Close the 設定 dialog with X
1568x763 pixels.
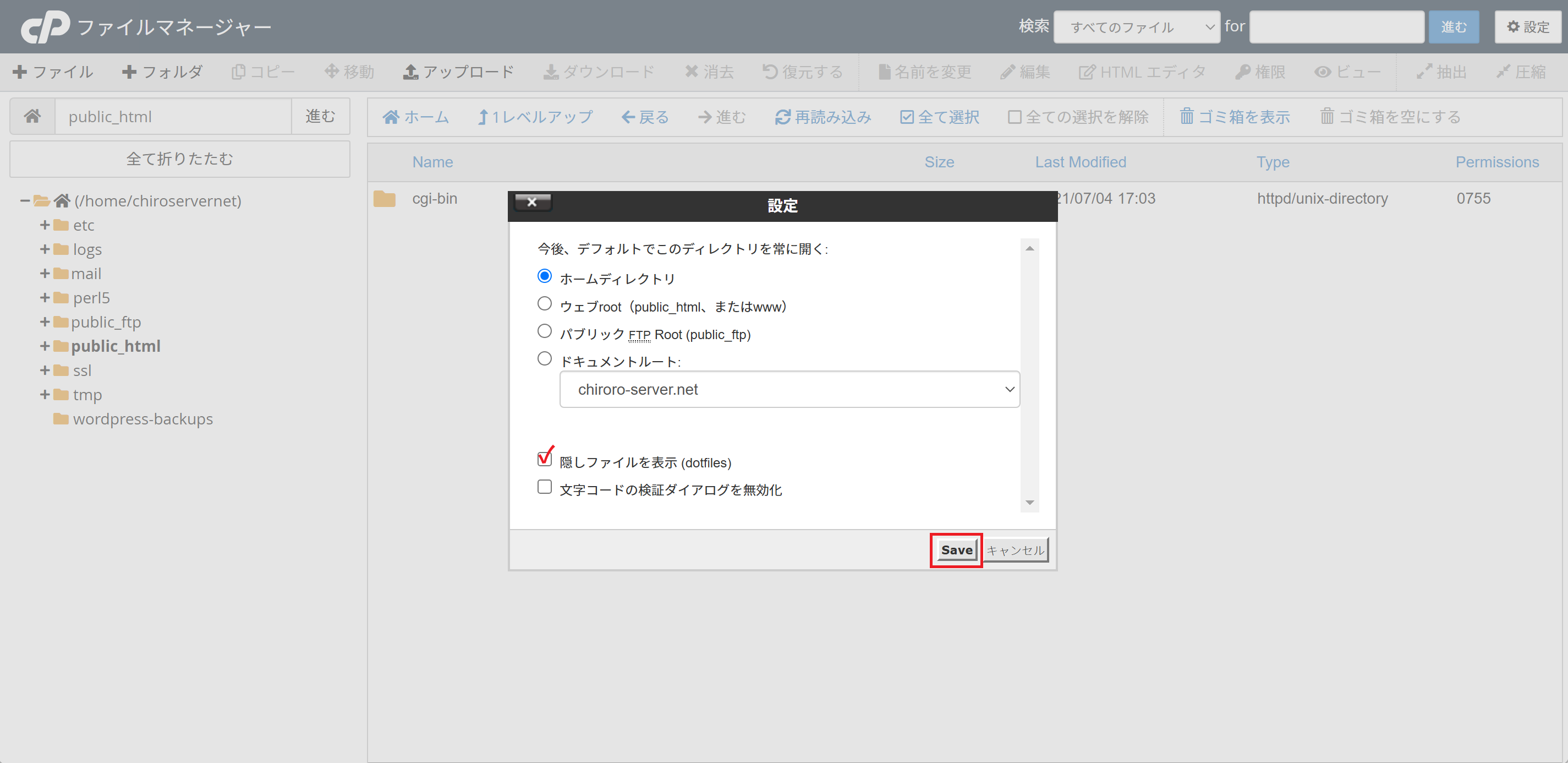[533, 202]
